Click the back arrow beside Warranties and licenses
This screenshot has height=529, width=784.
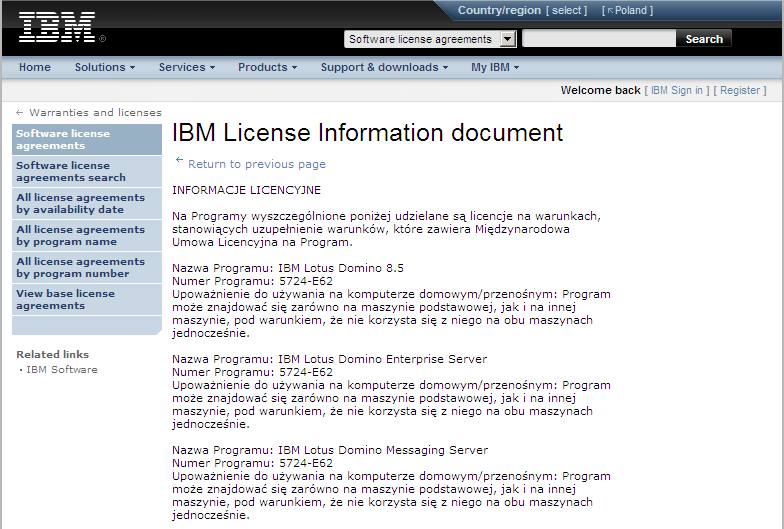20,112
